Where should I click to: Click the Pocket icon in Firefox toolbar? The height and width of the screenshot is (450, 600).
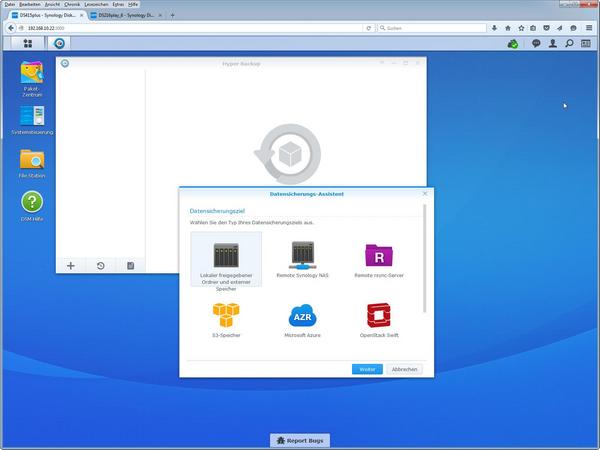click(546, 28)
